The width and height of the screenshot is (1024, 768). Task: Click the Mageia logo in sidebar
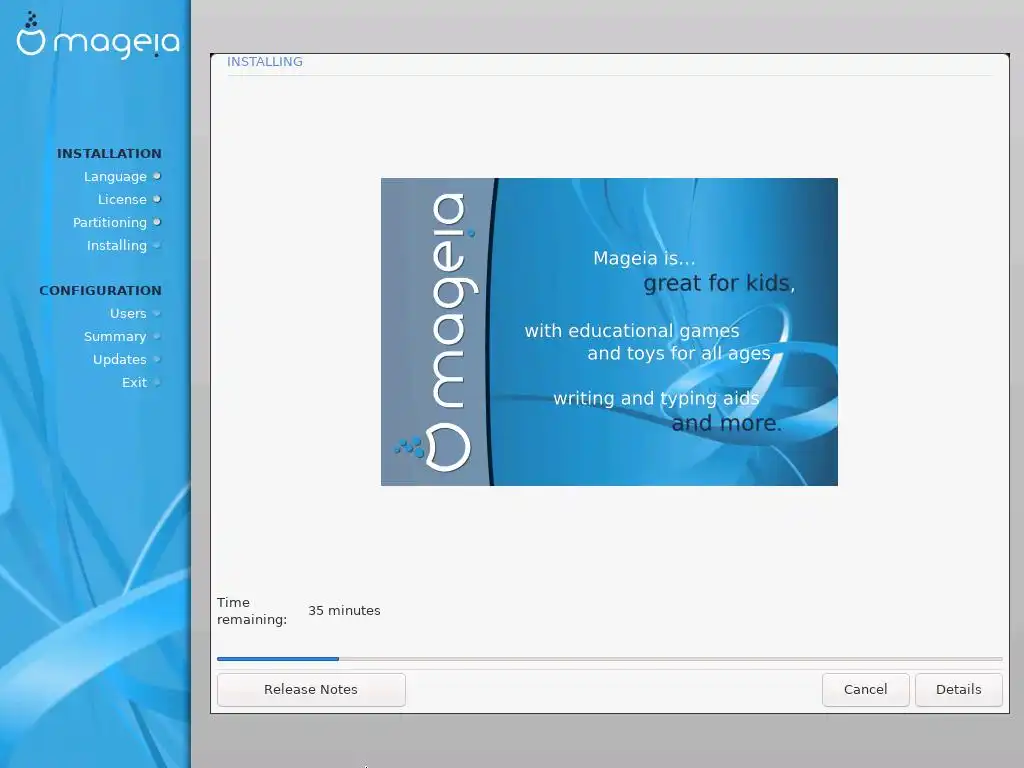click(x=98, y=36)
